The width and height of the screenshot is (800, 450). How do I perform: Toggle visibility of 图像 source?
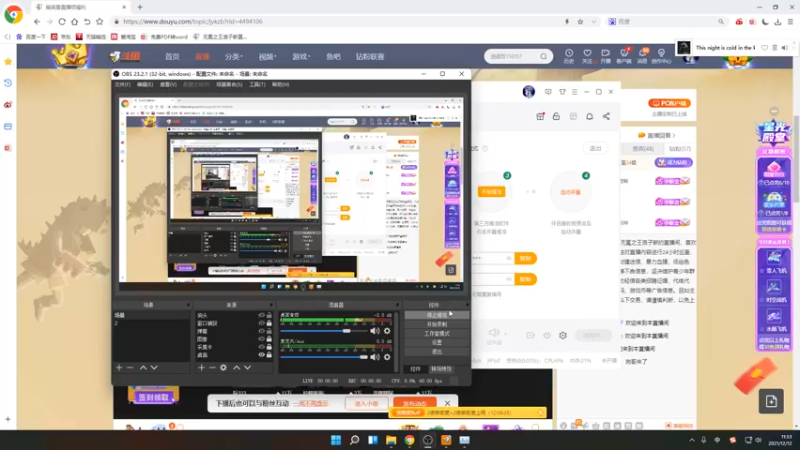[x=261, y=339]
